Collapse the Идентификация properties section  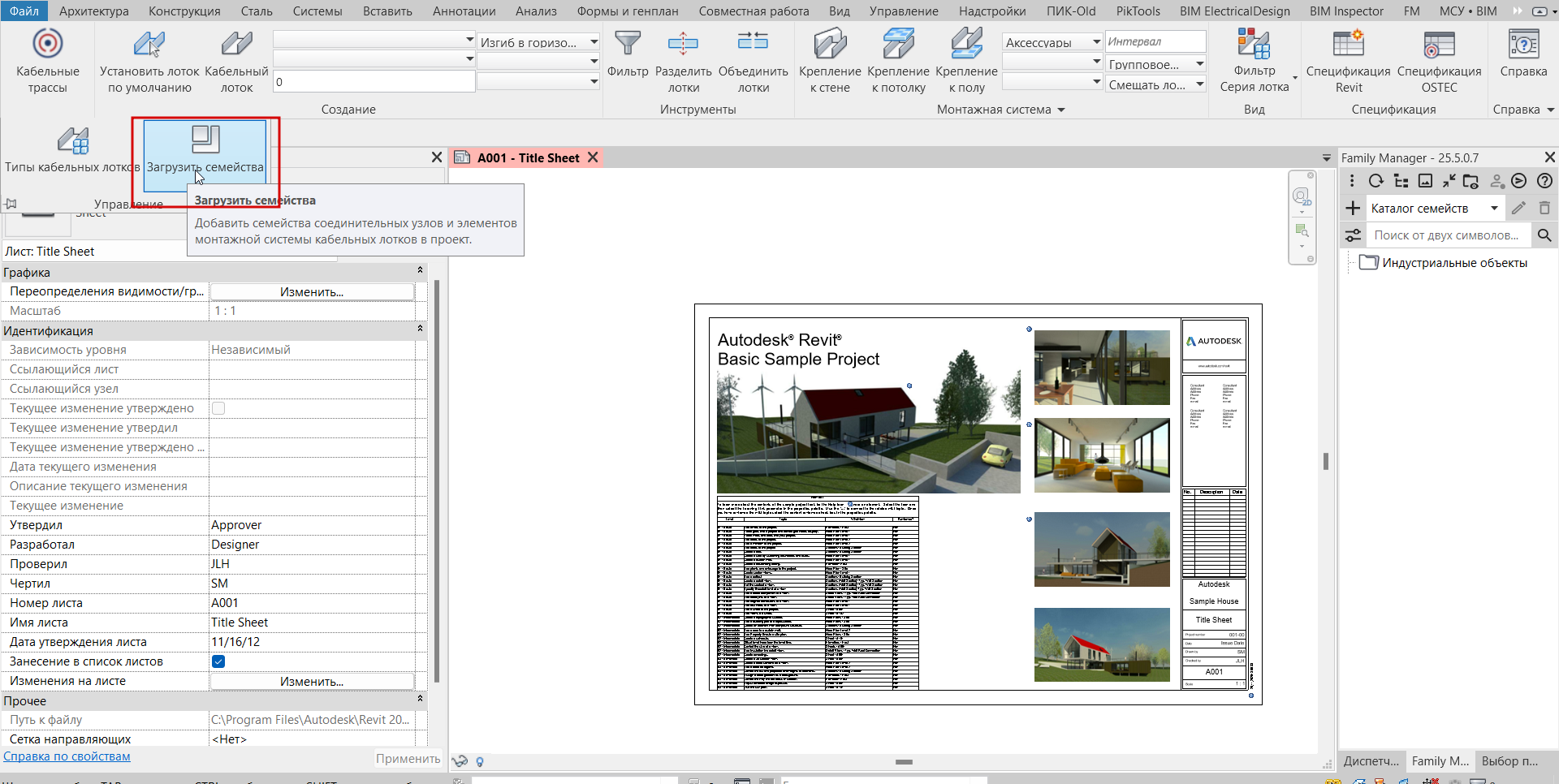(x=420, y=330)
